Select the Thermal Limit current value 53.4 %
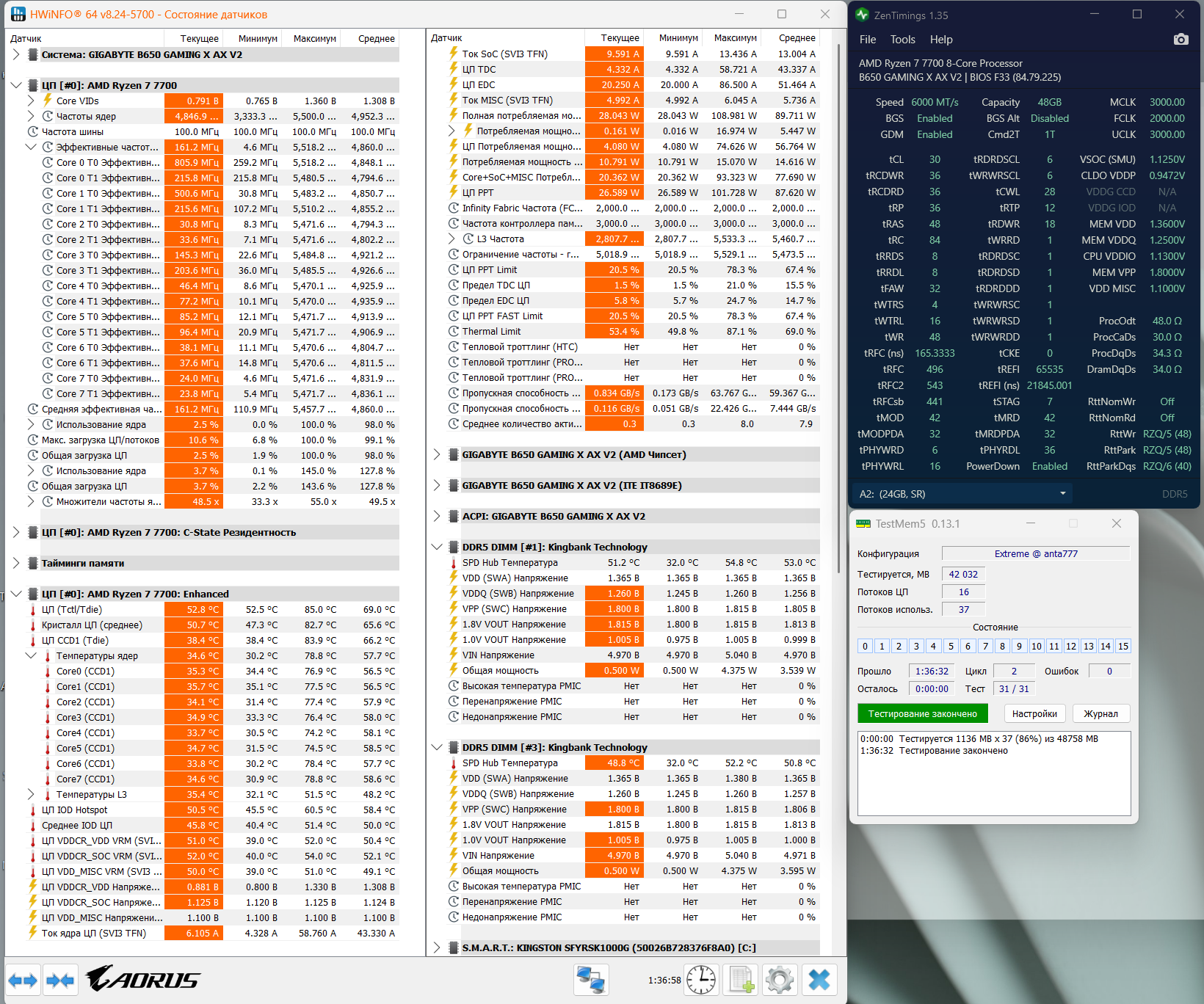Image resolution: width=1204 pixels, height=1004 pixels. point(614,331)
